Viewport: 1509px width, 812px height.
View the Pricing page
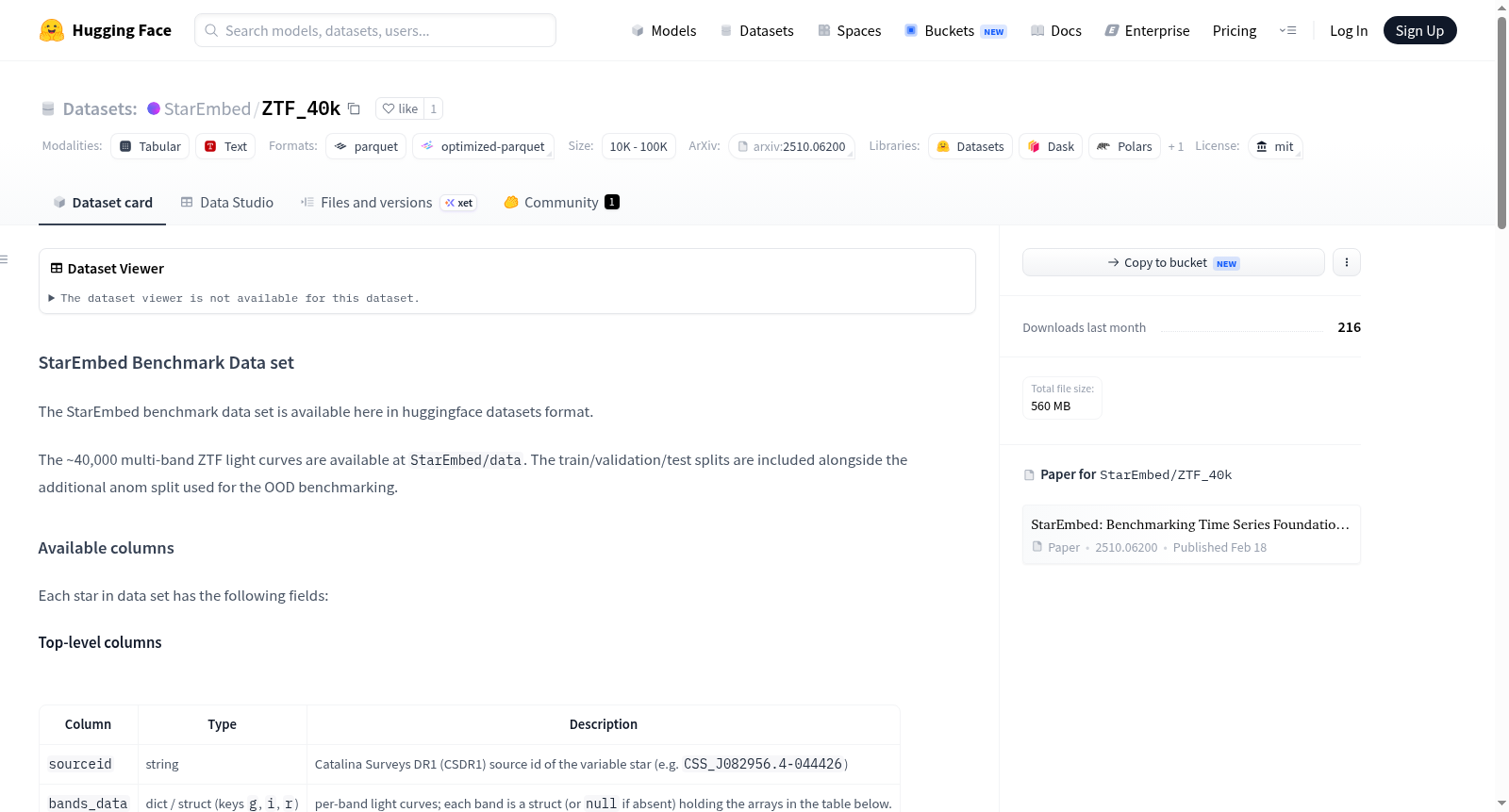point(1235,30)
